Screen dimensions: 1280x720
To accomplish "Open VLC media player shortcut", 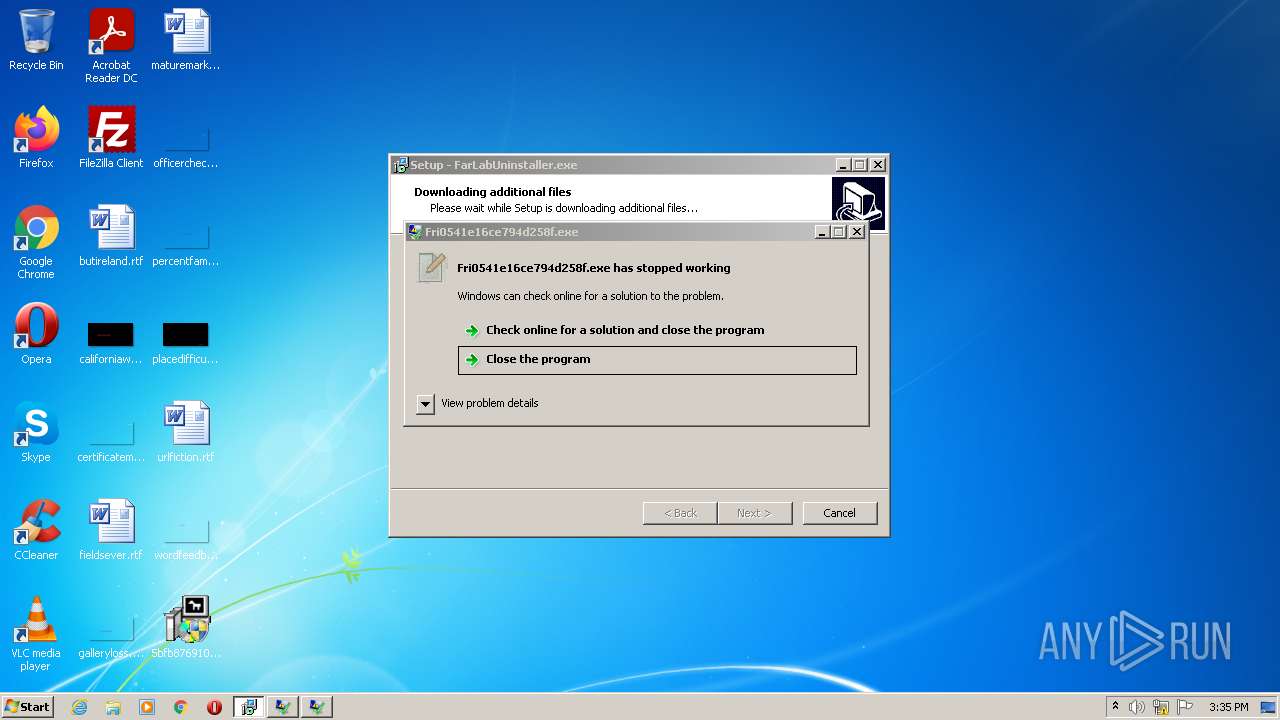I will (x=36, y=634).
